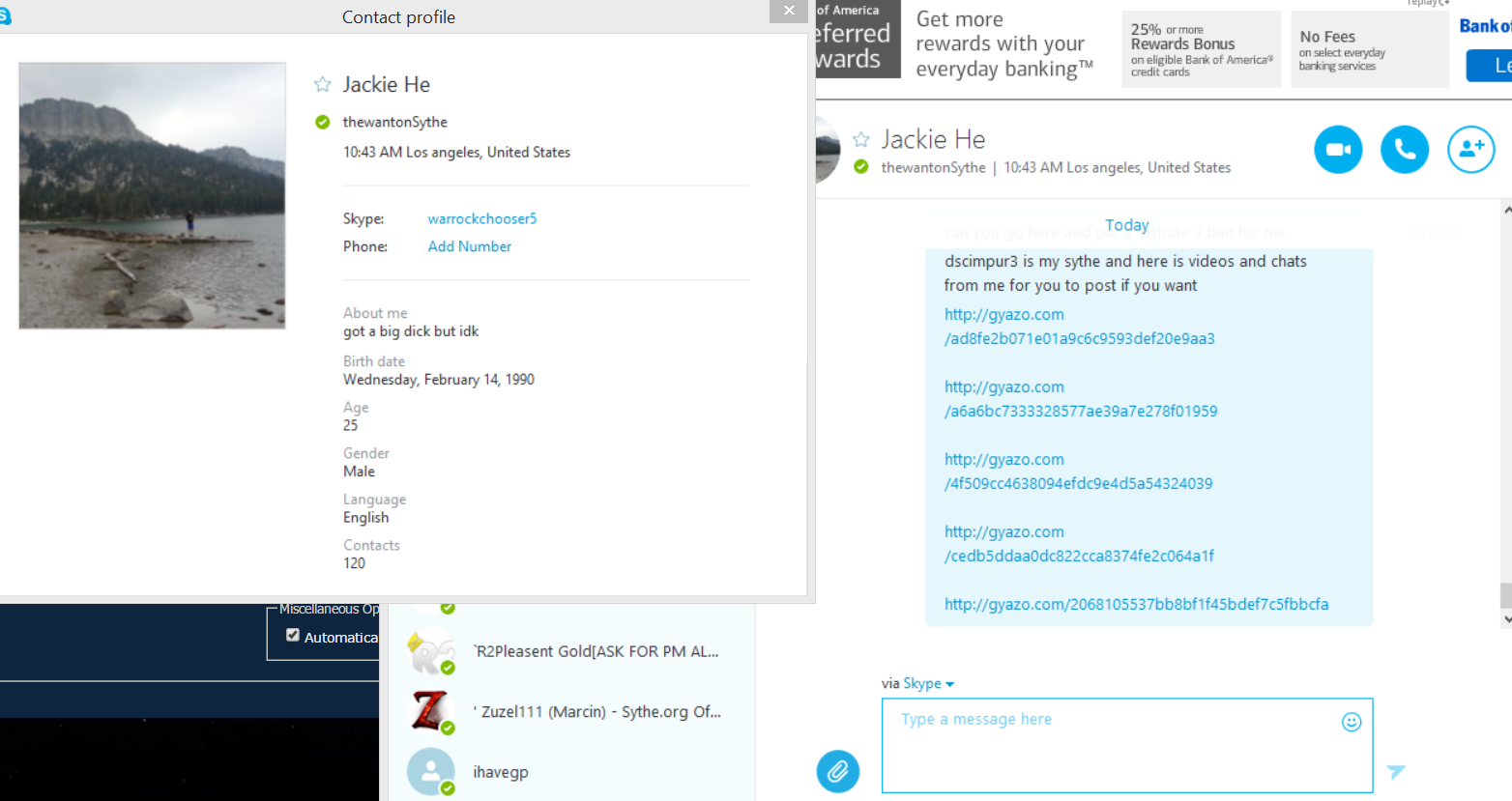Click Add Number link for Phone

(x=470, y=246)
